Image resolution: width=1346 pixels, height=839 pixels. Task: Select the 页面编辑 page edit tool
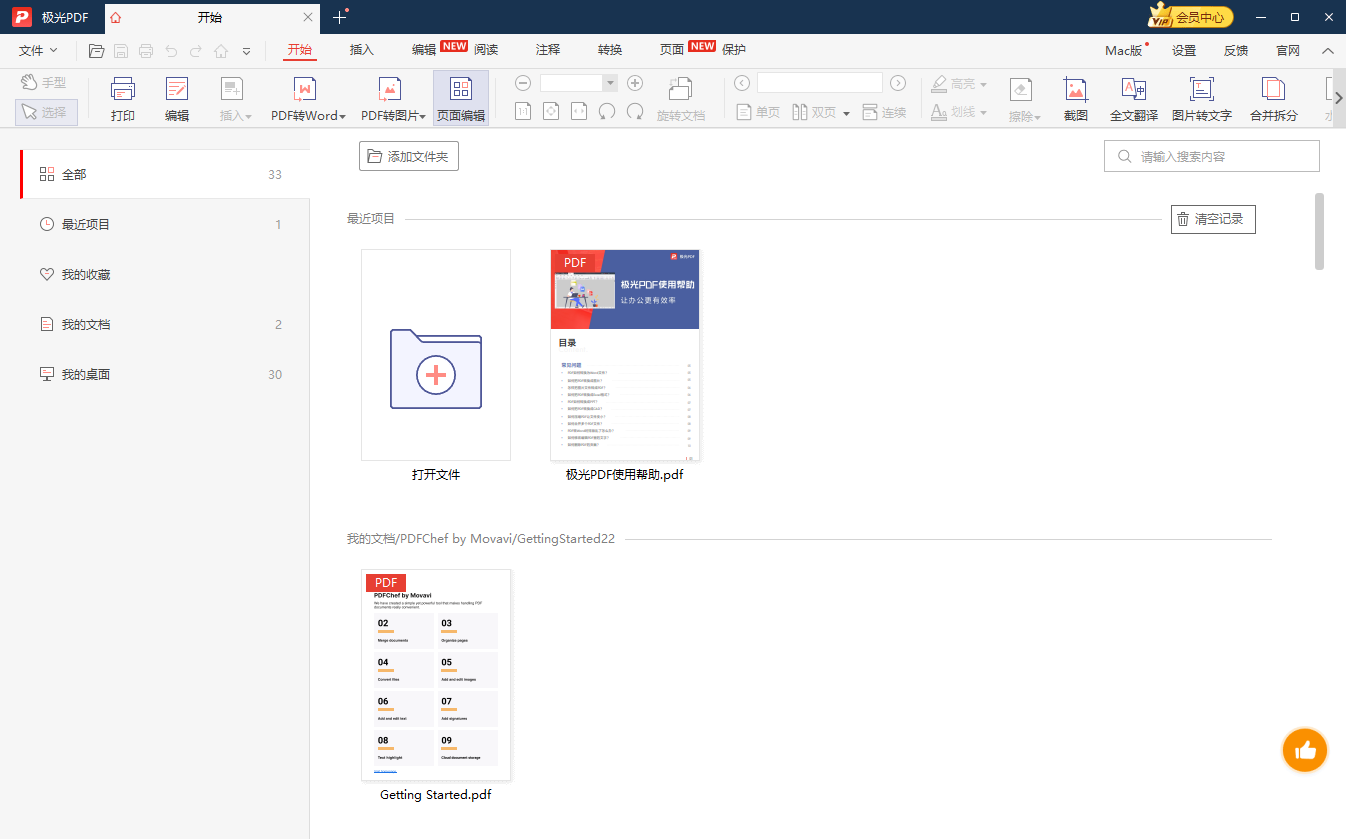pyautogui.click(x=460, y=99)
